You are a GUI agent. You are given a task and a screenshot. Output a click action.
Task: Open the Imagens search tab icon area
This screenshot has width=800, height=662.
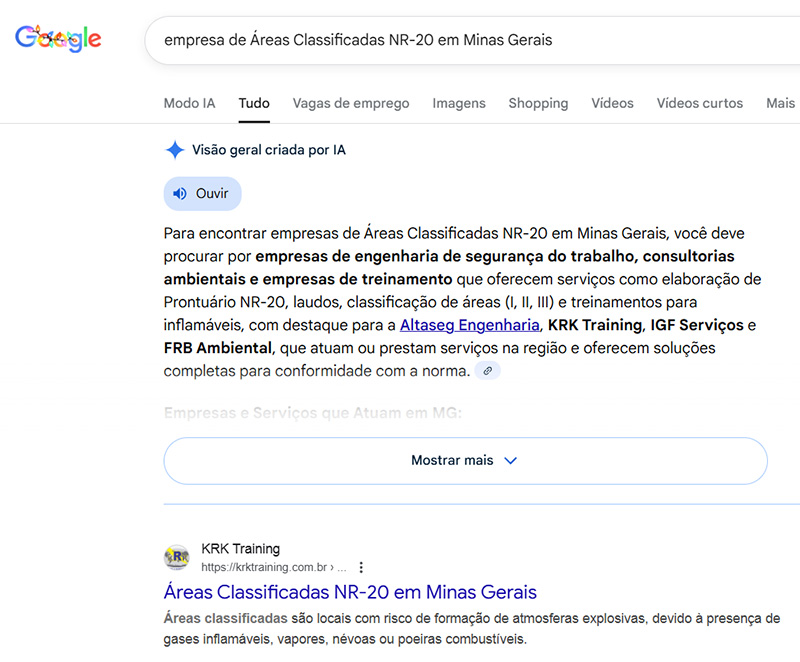(459, 103)
